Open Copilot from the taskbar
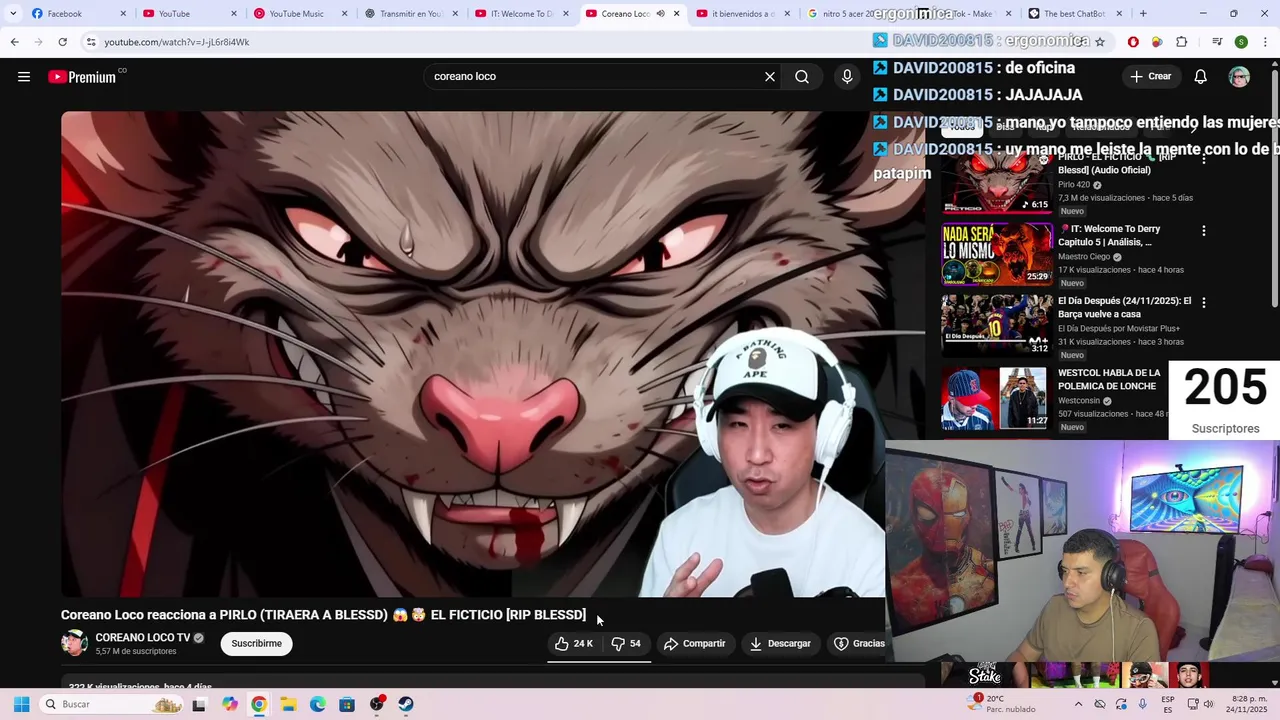The image size is (1280, 720). (230, 704)
